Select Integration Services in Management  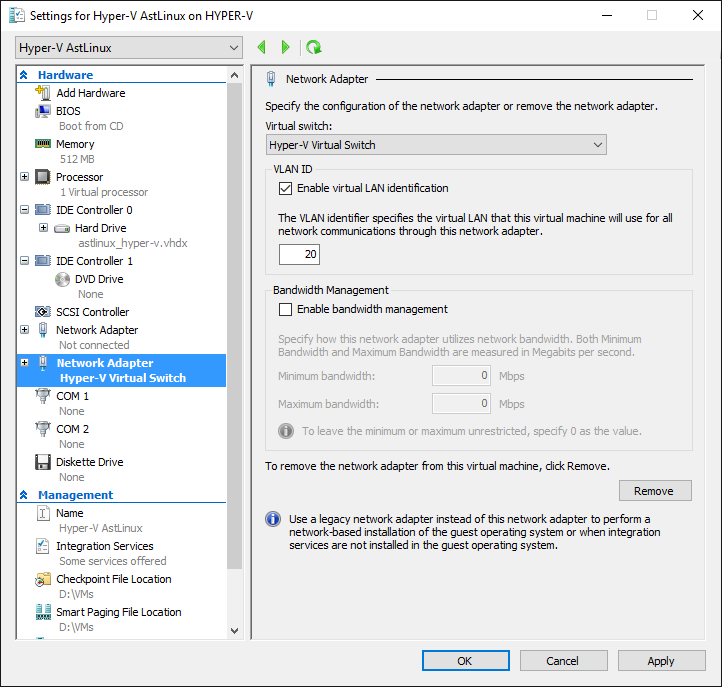tap(105, 546)
